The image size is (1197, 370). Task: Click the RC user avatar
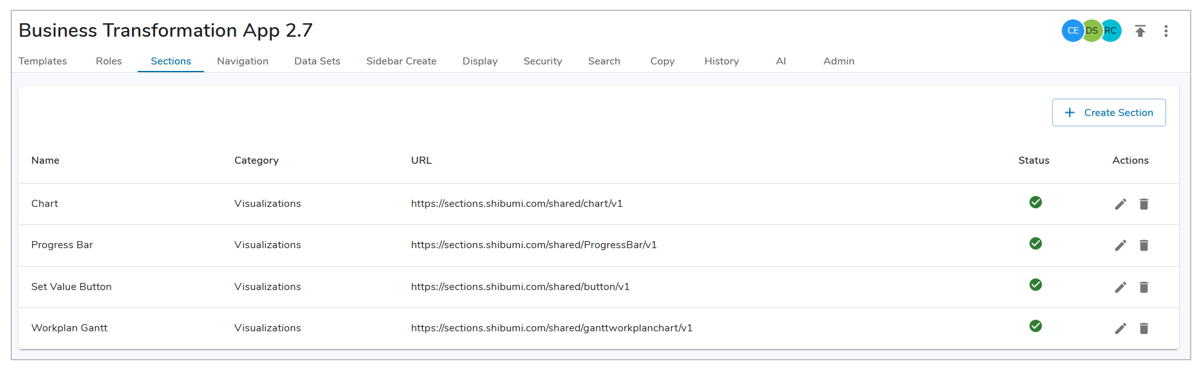point(1111,31)
